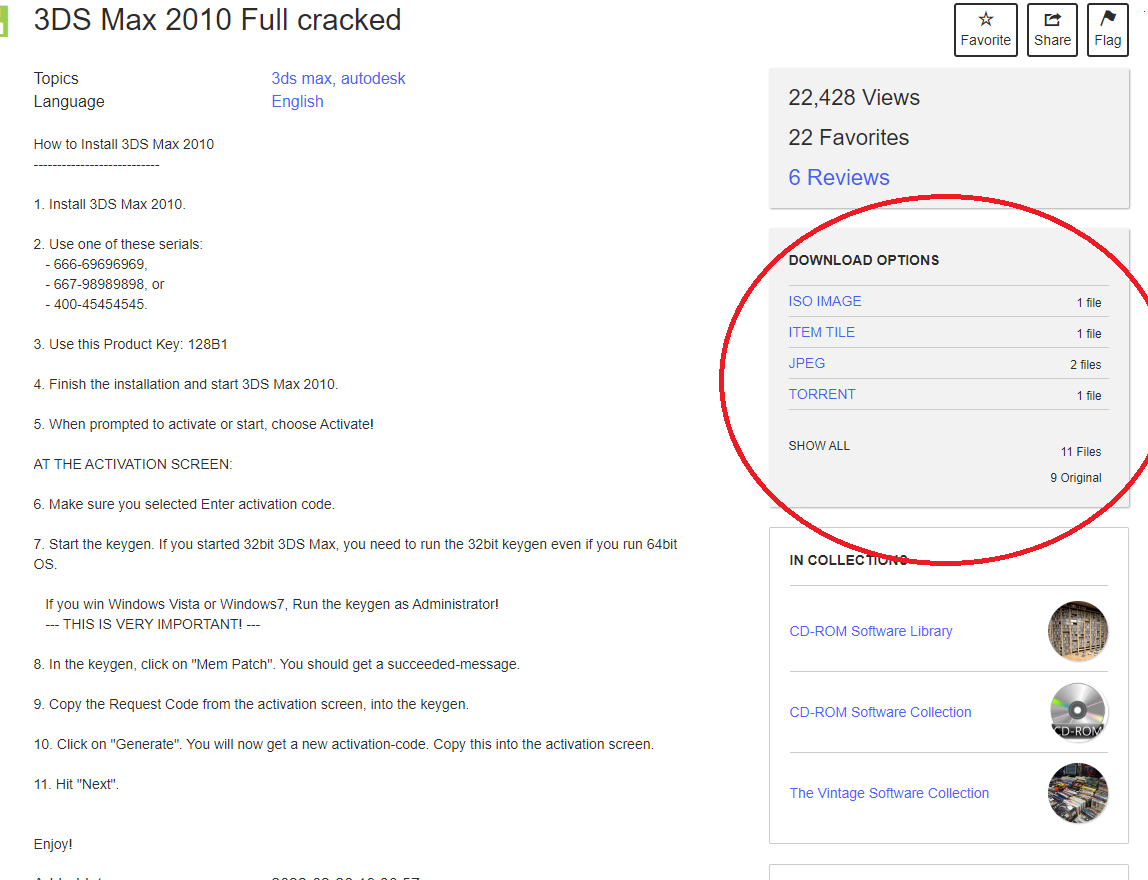The image size is (1148, 880).
Task: Choose the TORRENT download option
Action: 821,394
